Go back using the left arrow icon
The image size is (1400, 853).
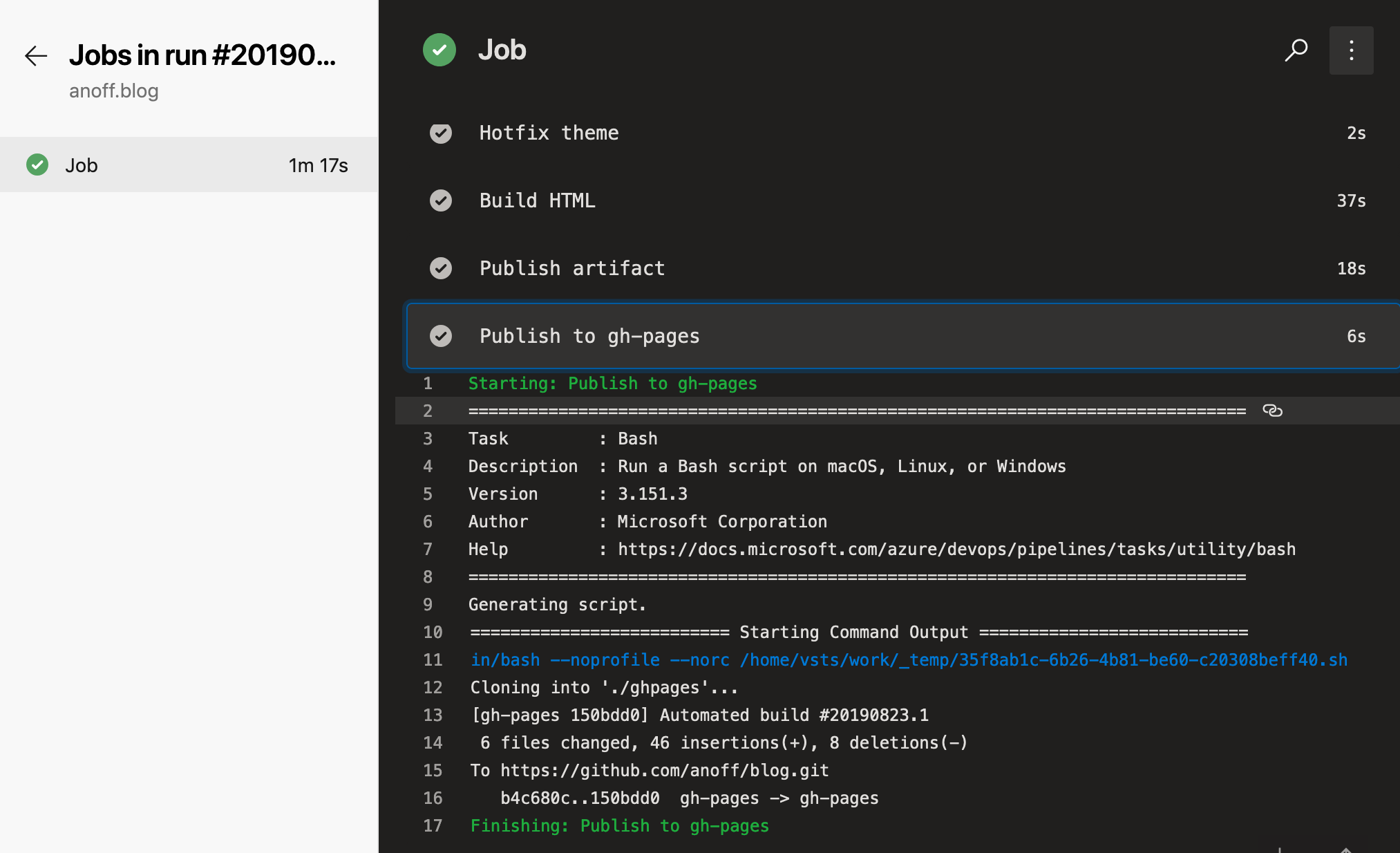pos(36,55)
